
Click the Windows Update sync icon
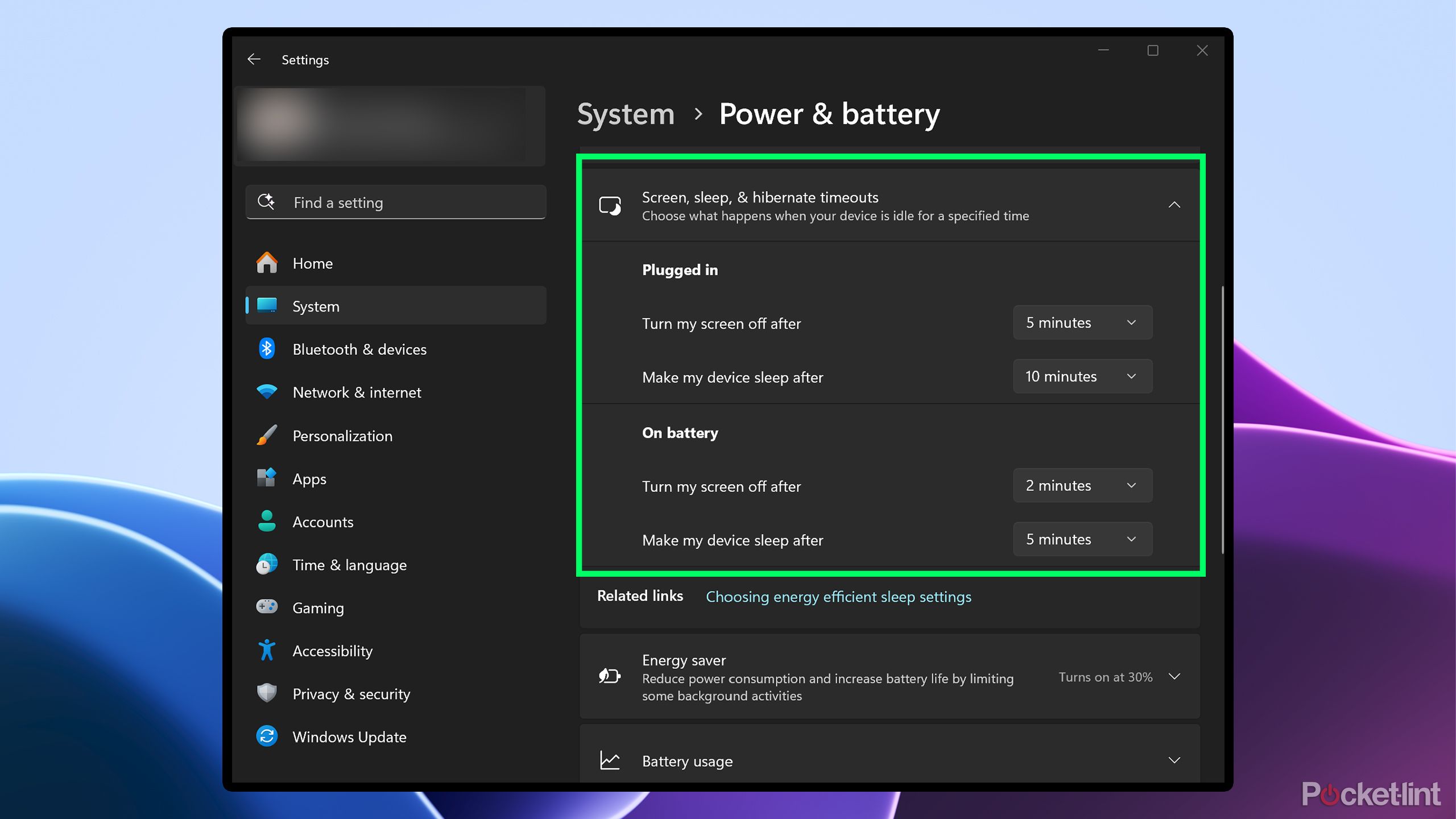pyautogui.click(x=267, y=736)
